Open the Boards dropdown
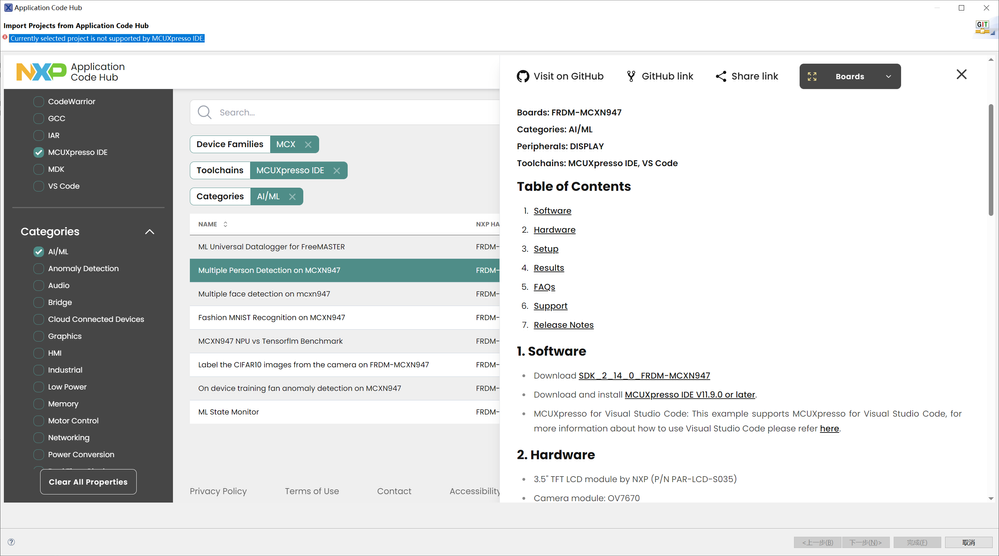The width and height of the screenshot is (999, 556). pyautogui.click(x=850, y=76)
